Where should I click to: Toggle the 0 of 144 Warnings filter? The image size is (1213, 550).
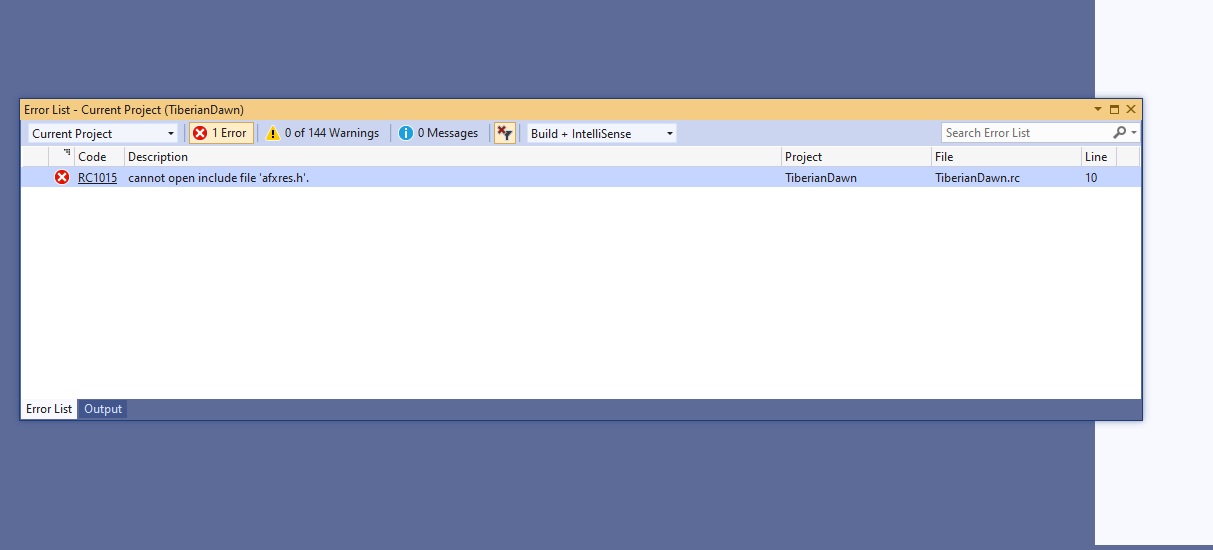[x=322, y=133]
